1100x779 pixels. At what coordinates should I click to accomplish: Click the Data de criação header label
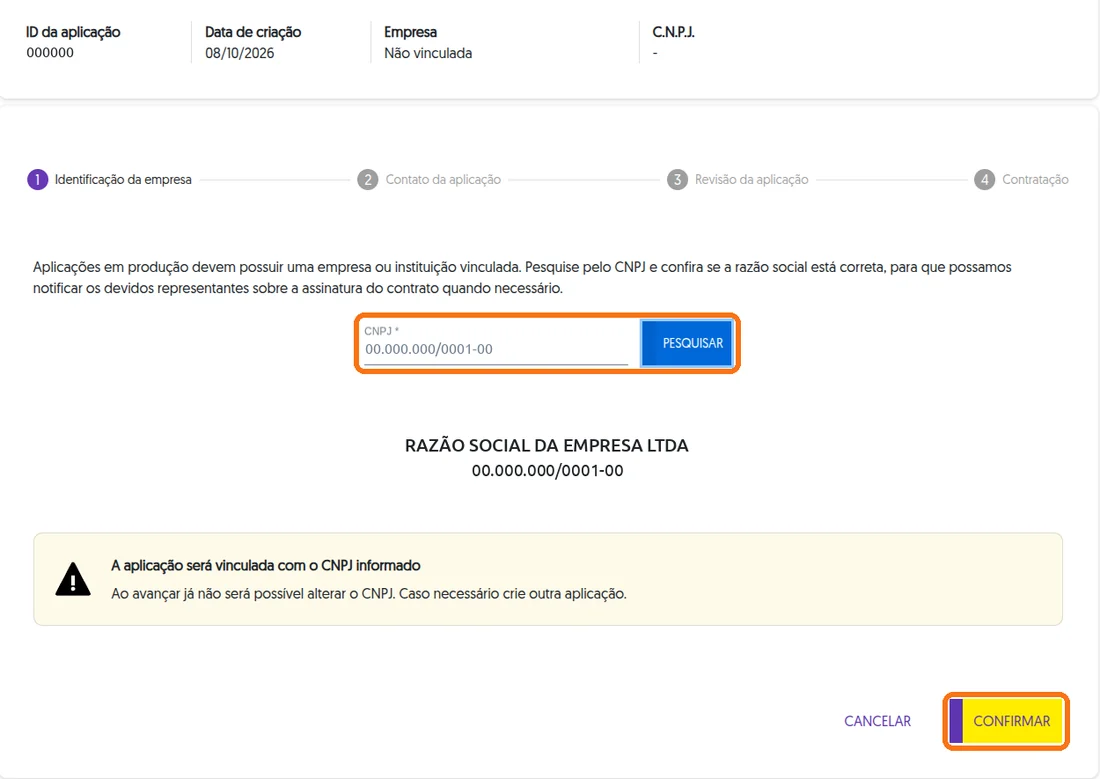(x=253, y=32)
